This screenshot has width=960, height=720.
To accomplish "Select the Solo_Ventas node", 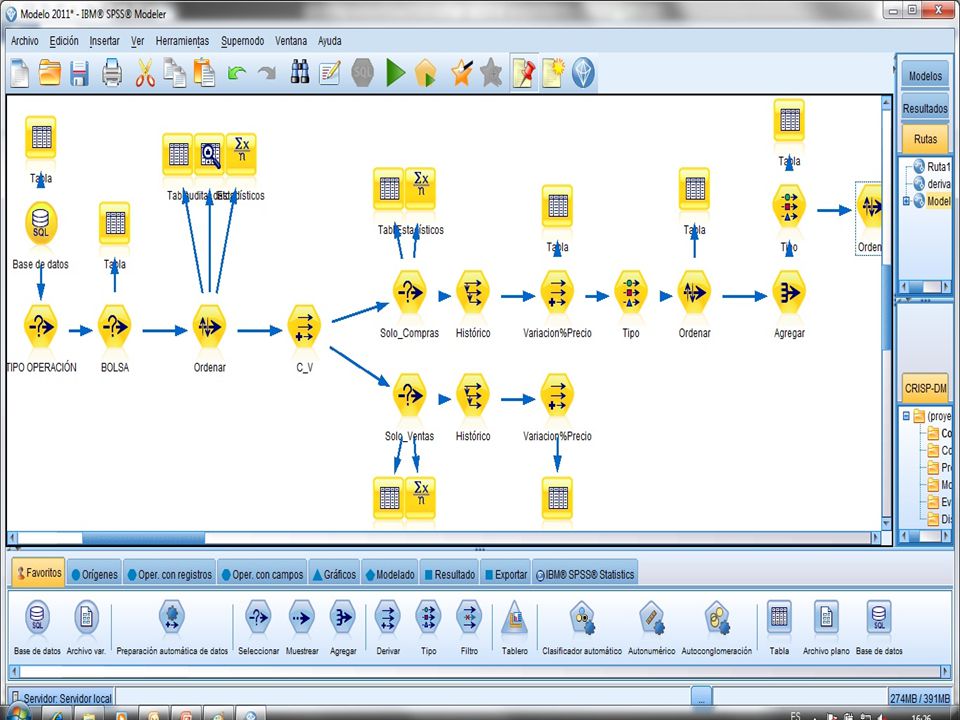I will [x=409, y=396].
